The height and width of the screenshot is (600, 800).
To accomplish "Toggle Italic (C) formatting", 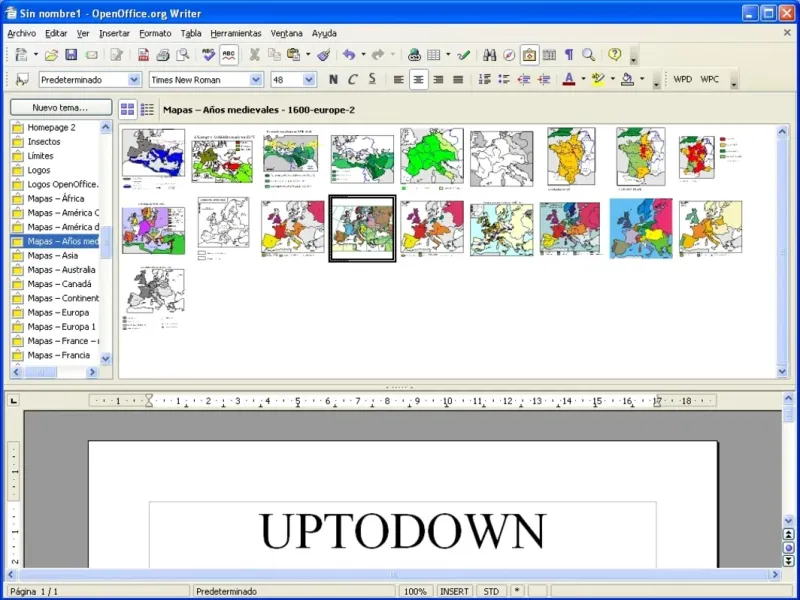I will (353, 80).
